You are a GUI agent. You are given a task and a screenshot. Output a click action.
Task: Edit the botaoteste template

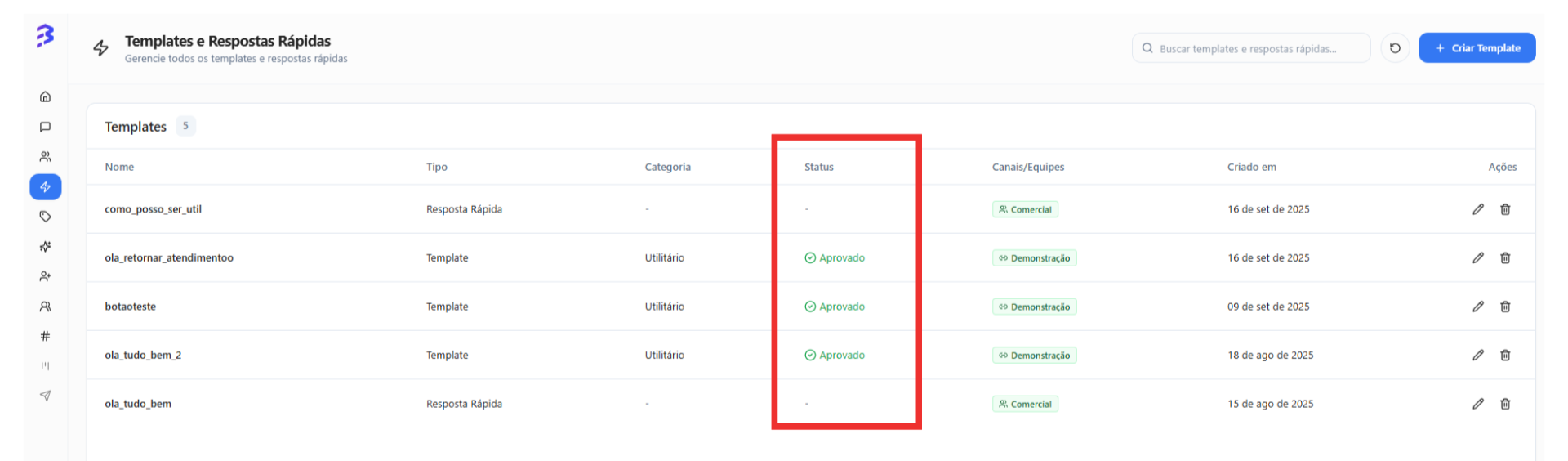point(1478,307)
